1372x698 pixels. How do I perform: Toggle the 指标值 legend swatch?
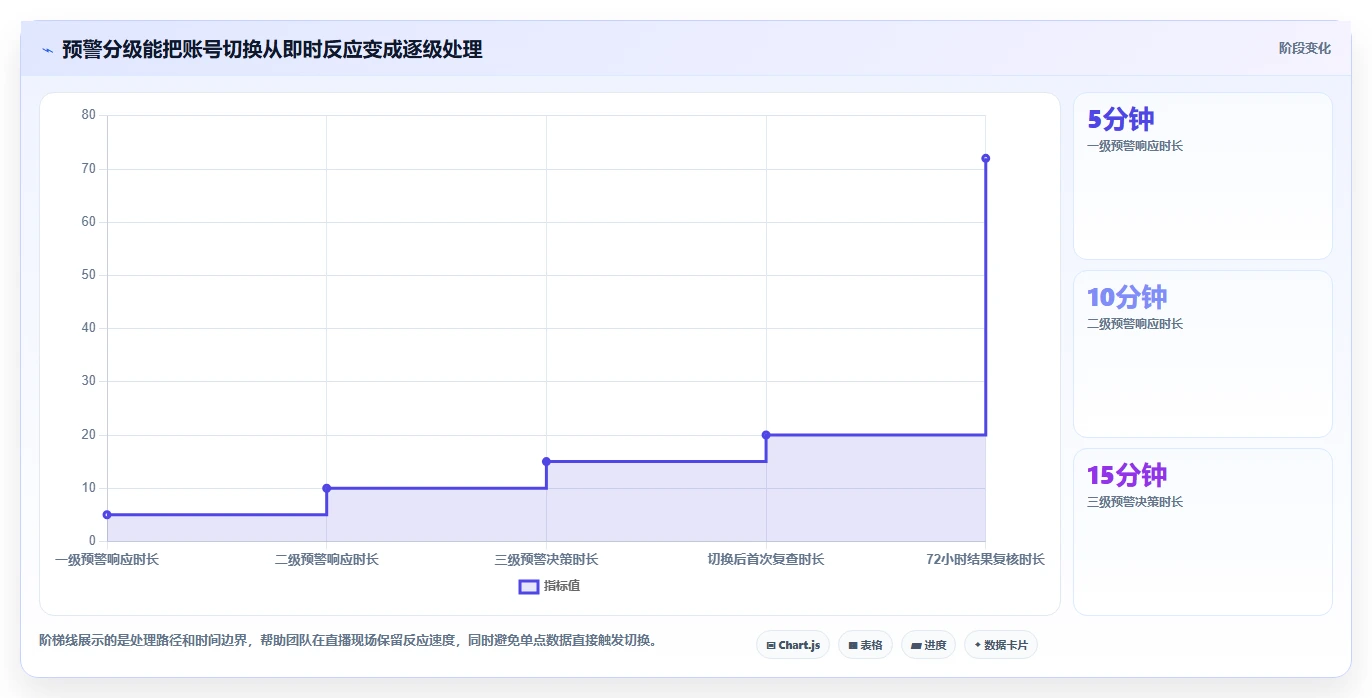[529, 586]
